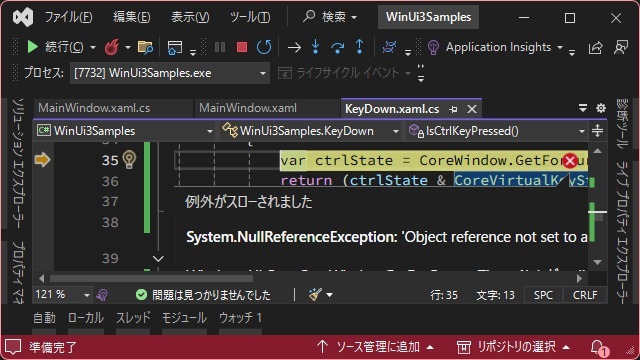Screen dimensions: 640x360
Task: Click the feedback person icon
Action: pos(621,47)
